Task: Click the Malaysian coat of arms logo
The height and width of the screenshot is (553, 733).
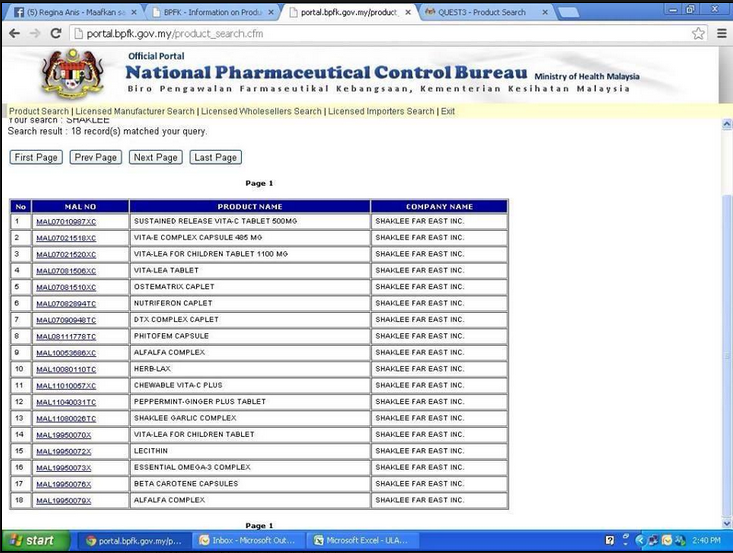Action: (x=72, y=74)
